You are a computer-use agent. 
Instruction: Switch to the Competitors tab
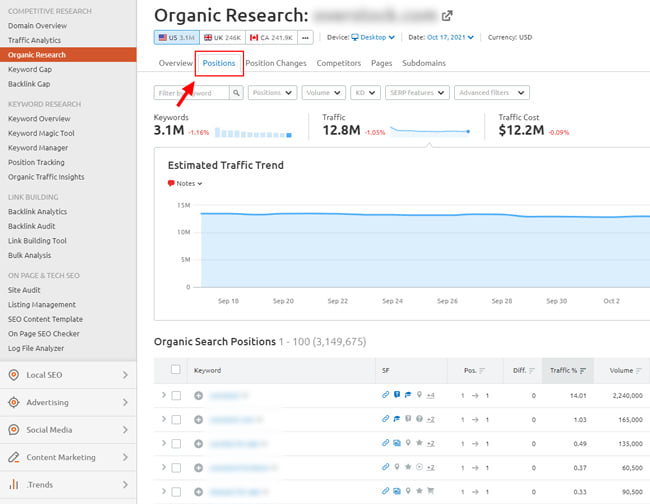(339, 63)
